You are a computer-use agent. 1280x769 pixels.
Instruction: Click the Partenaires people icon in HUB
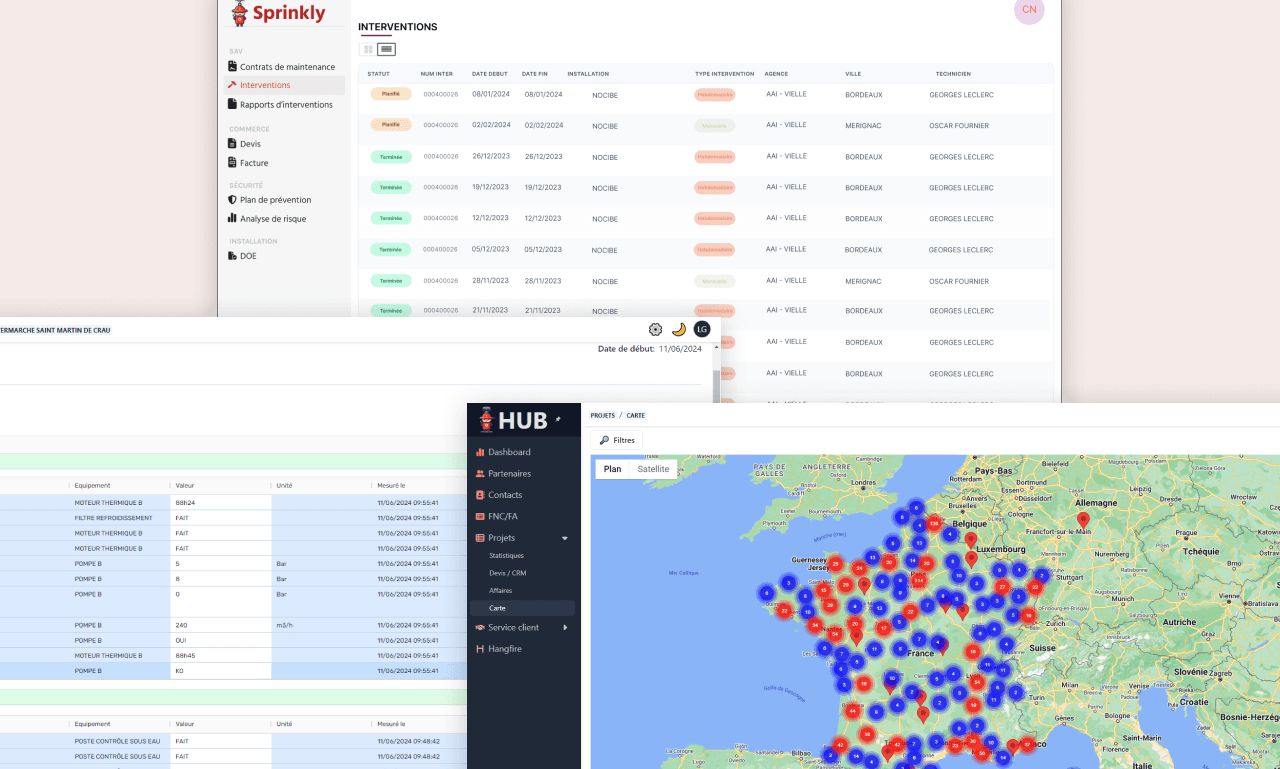[480, 474]
